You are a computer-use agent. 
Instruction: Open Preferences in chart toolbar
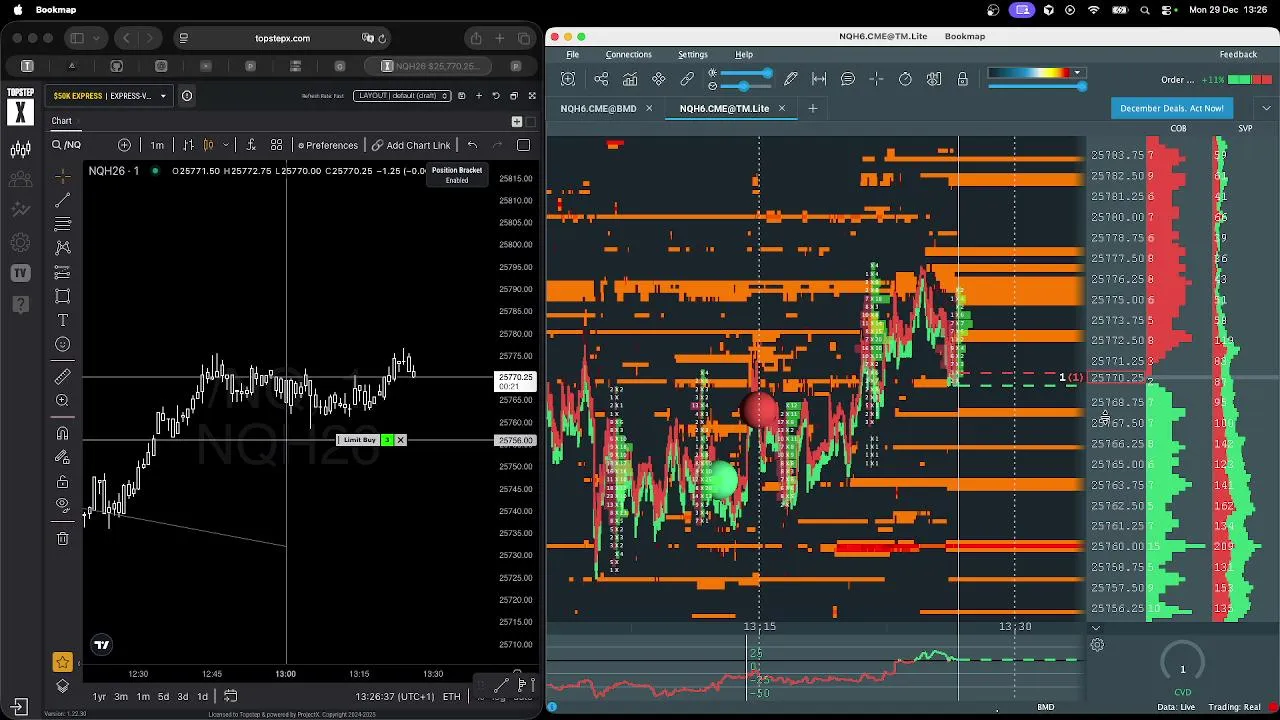point(328,145)
